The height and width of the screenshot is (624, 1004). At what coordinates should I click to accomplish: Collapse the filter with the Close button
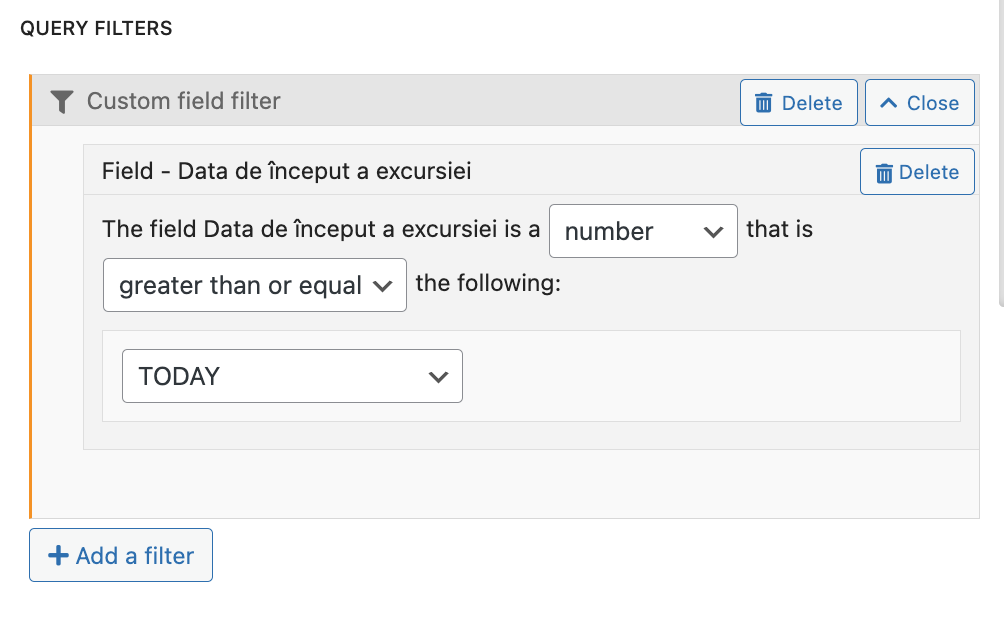click(x=920, y=102)
